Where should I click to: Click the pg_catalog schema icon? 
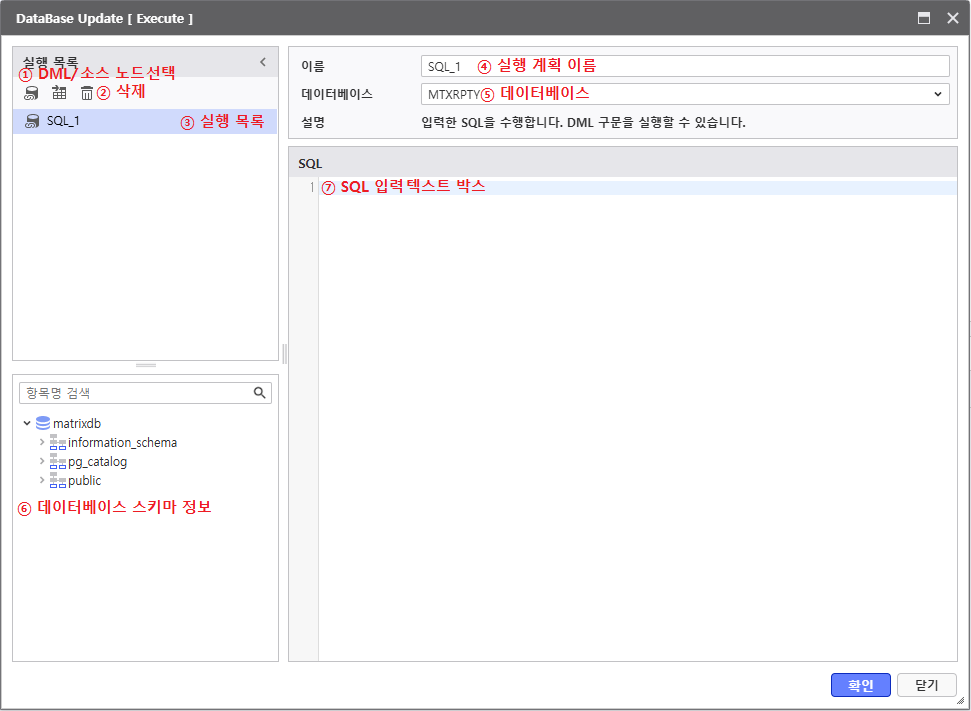(x=58, y=461)
